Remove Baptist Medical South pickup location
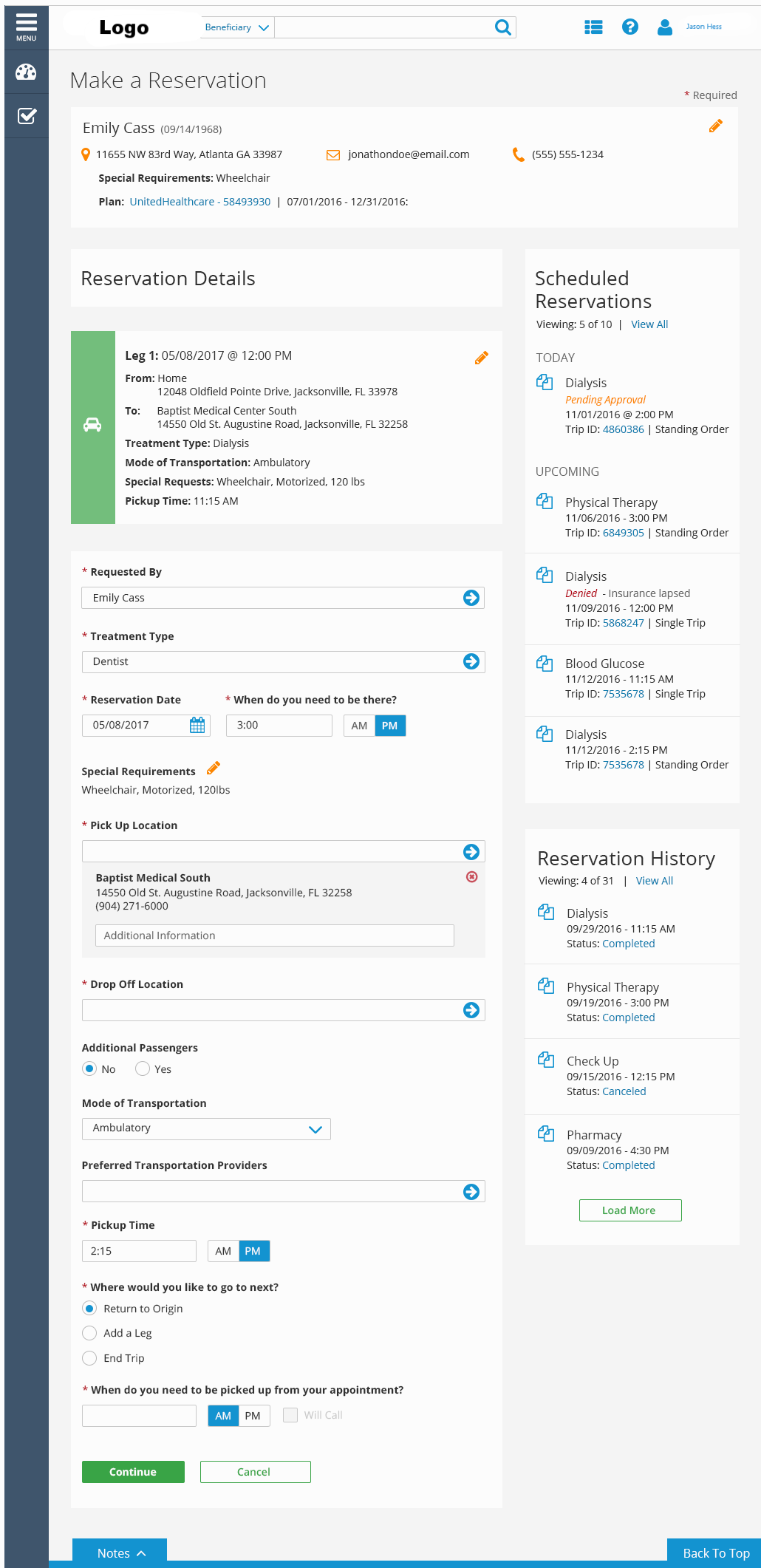 click(x=472, y=877)
